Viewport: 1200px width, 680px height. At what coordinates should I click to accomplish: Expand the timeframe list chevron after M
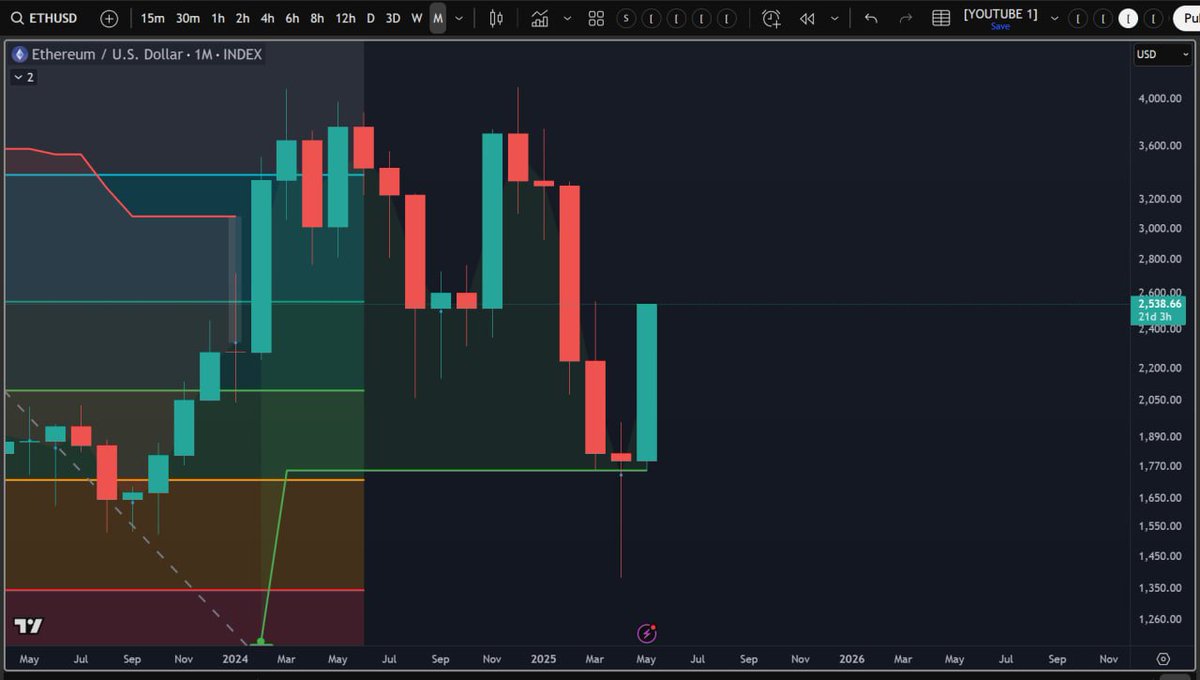point(459,18)
